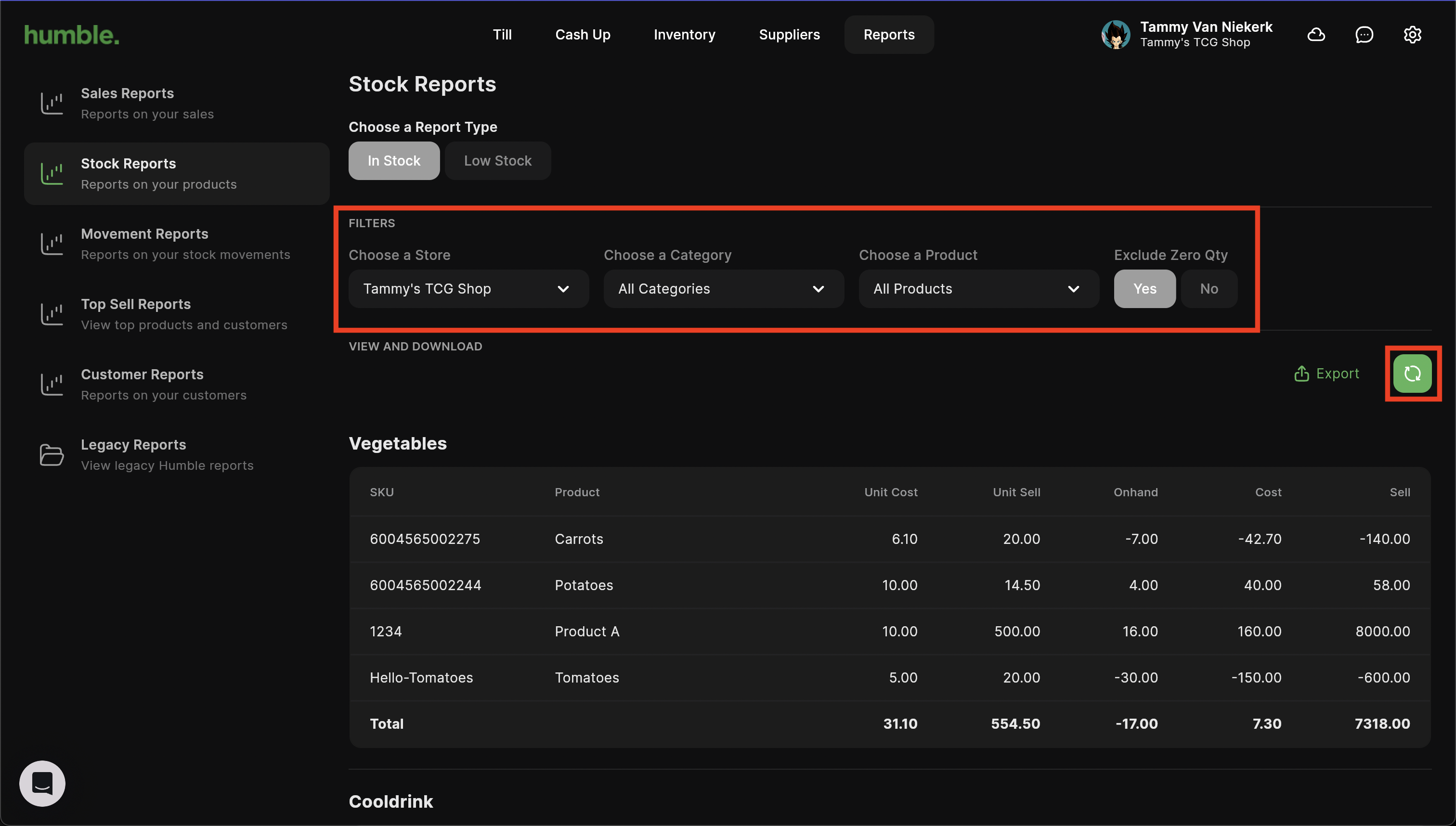This screenshot has width=1456, height=826.
Task: Switch report type to Low Stock
Action: coord(498,161)
